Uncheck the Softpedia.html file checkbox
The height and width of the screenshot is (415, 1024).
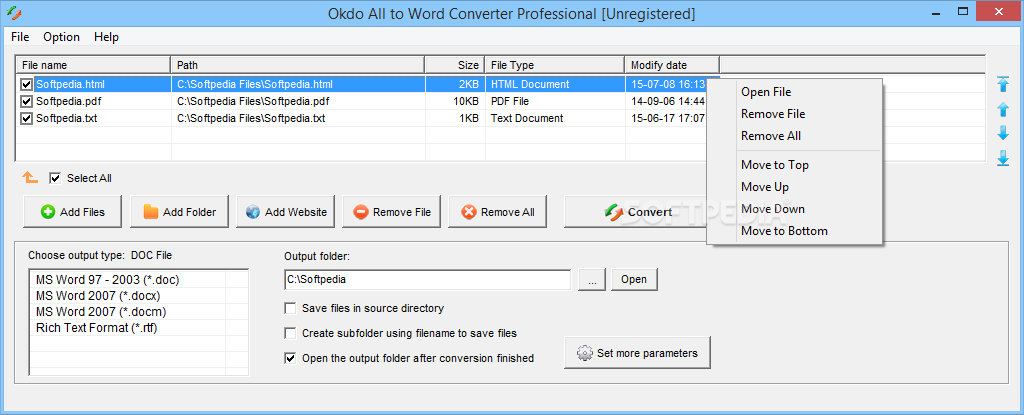pyautogui.click(x=26, y=84)
